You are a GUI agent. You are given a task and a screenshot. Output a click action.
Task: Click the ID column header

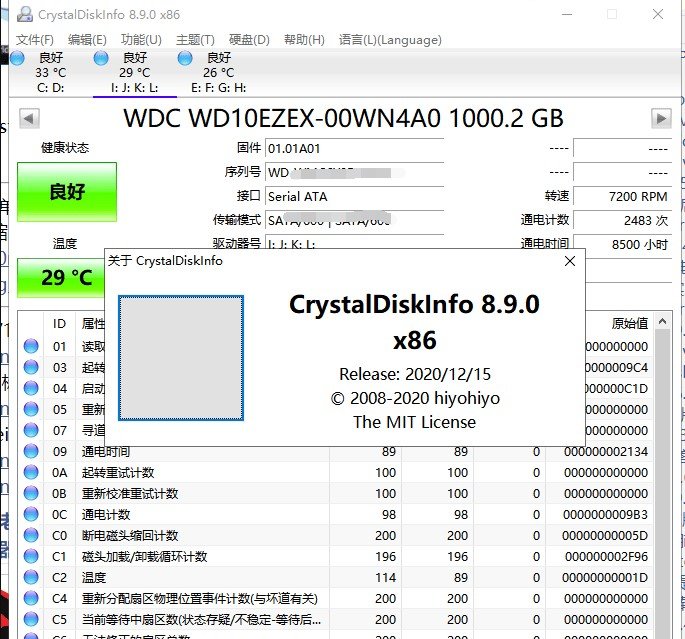[x=59, y=324]
